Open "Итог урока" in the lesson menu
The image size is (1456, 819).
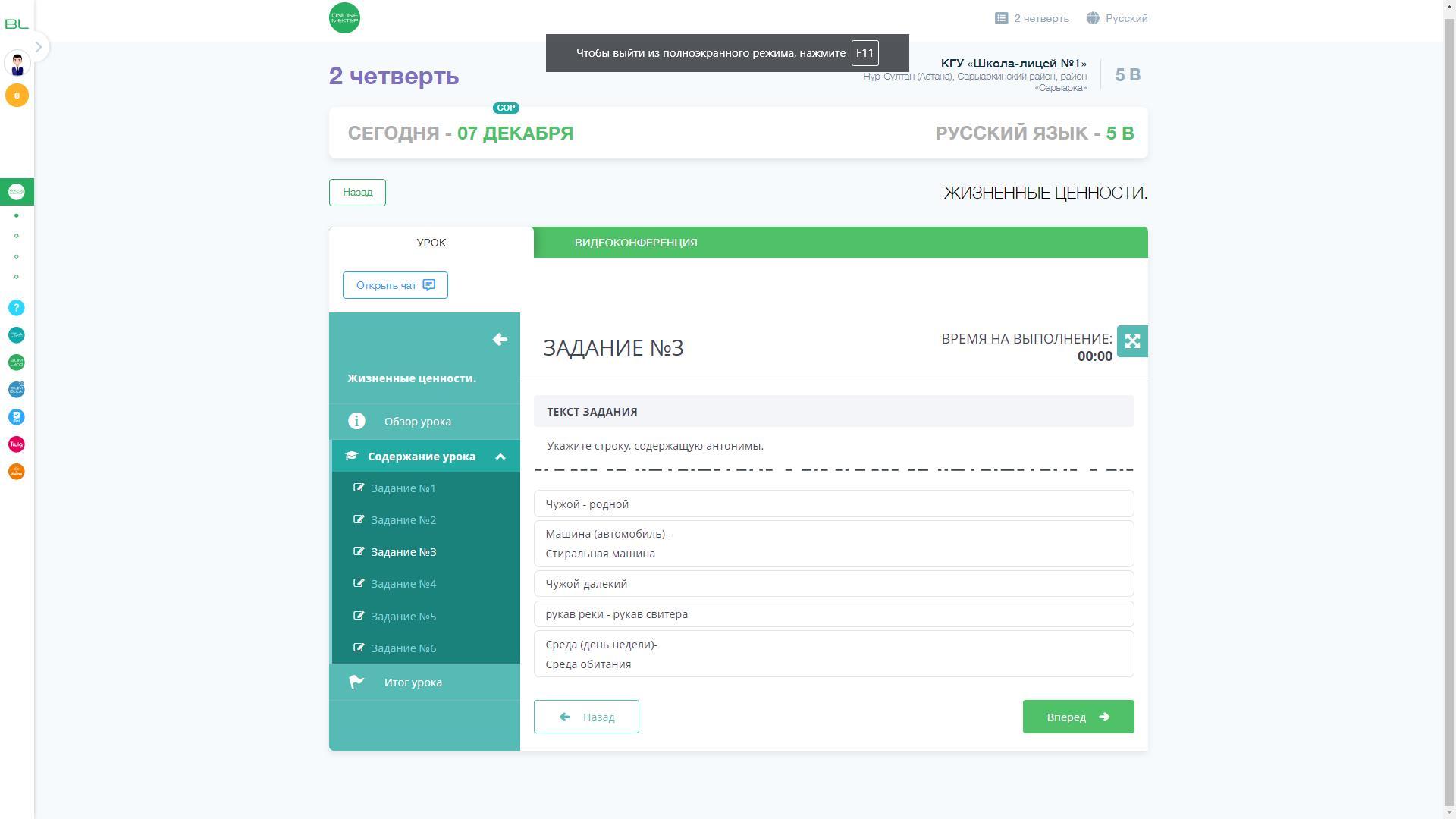click(413, 682)
